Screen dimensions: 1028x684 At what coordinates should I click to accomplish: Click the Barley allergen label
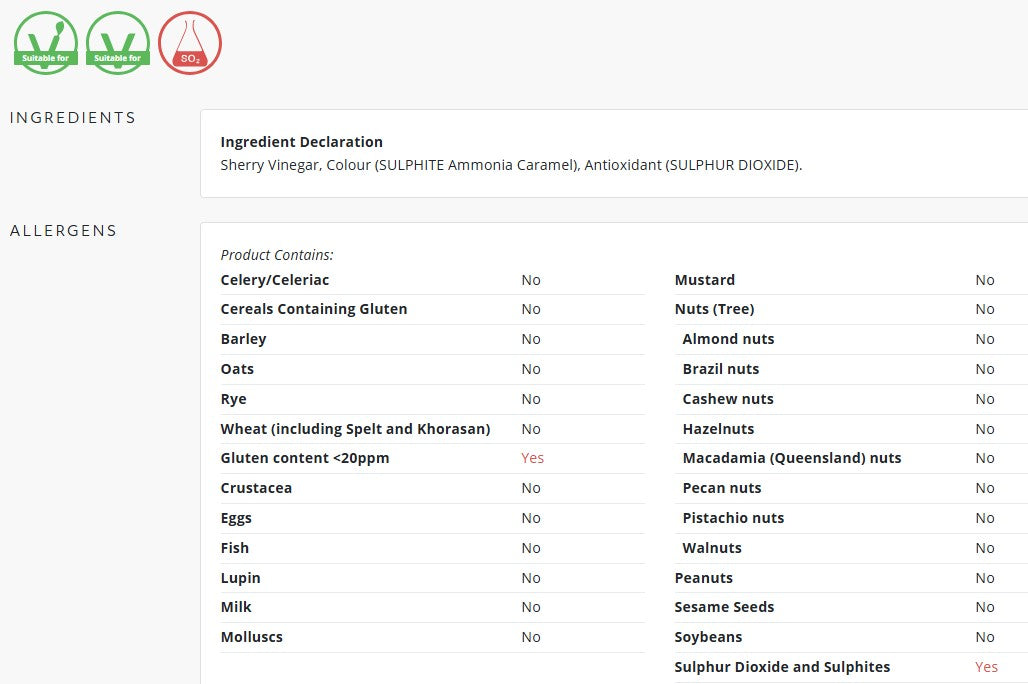coord(243,339)
